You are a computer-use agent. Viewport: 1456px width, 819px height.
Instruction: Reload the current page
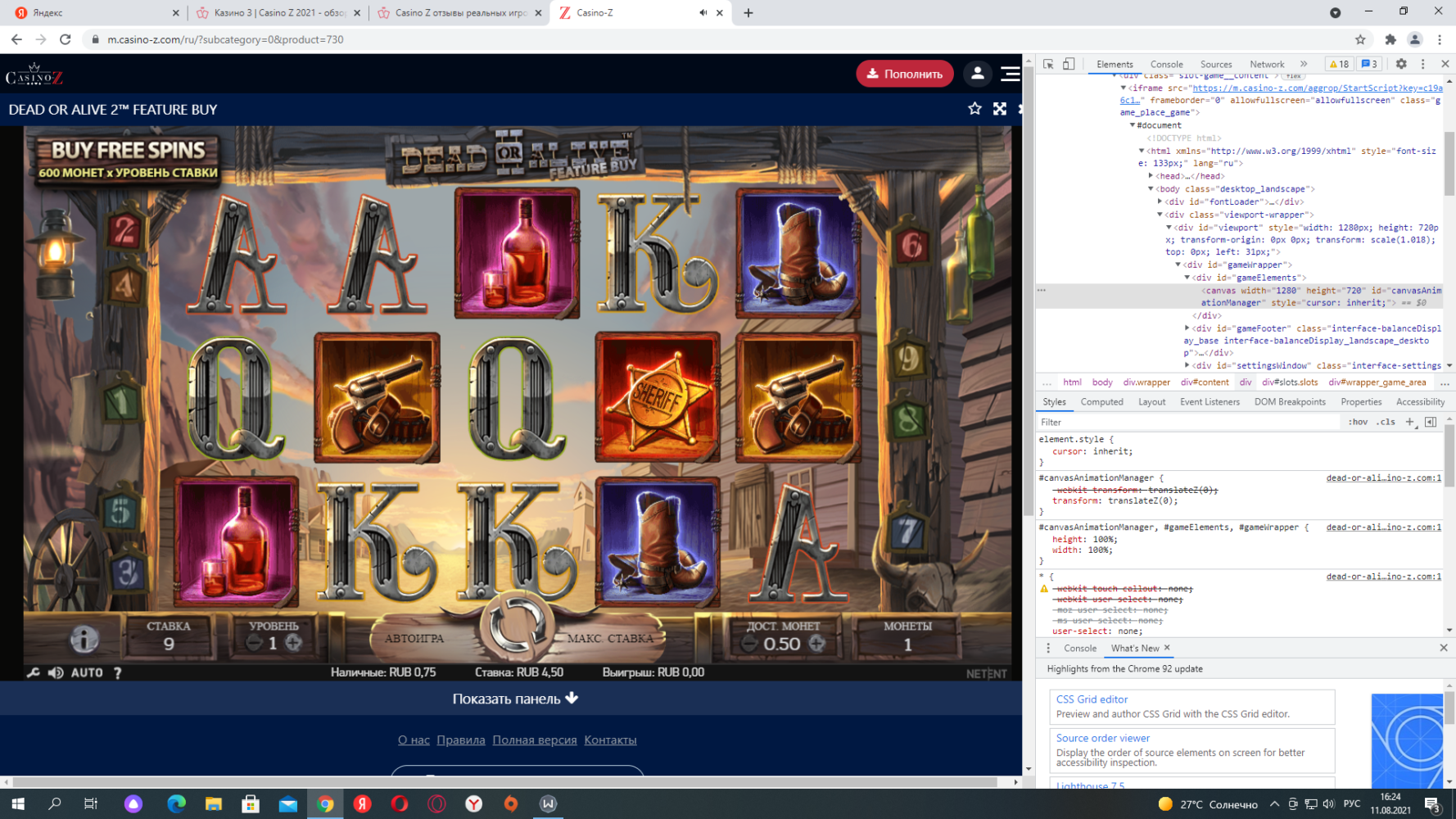[x=66, y=39]
